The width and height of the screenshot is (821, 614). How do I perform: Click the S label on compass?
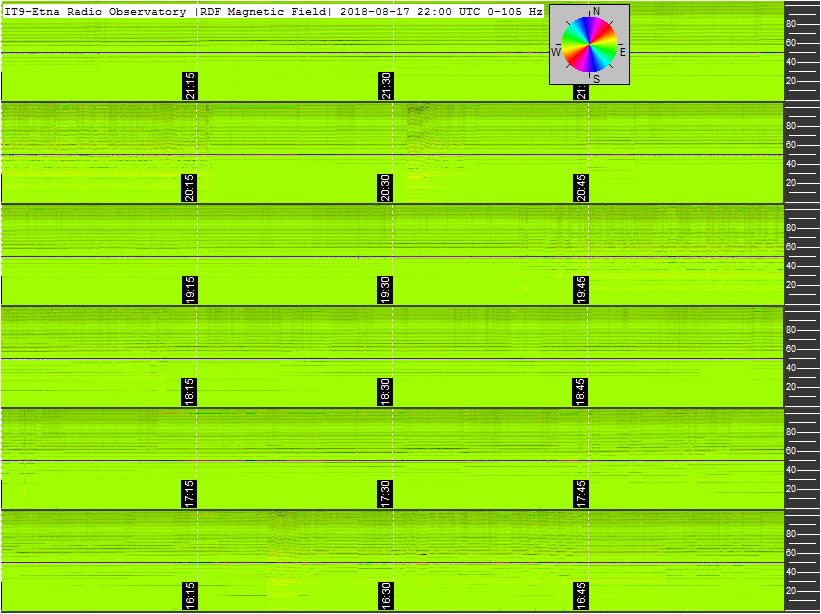[596, 80]
